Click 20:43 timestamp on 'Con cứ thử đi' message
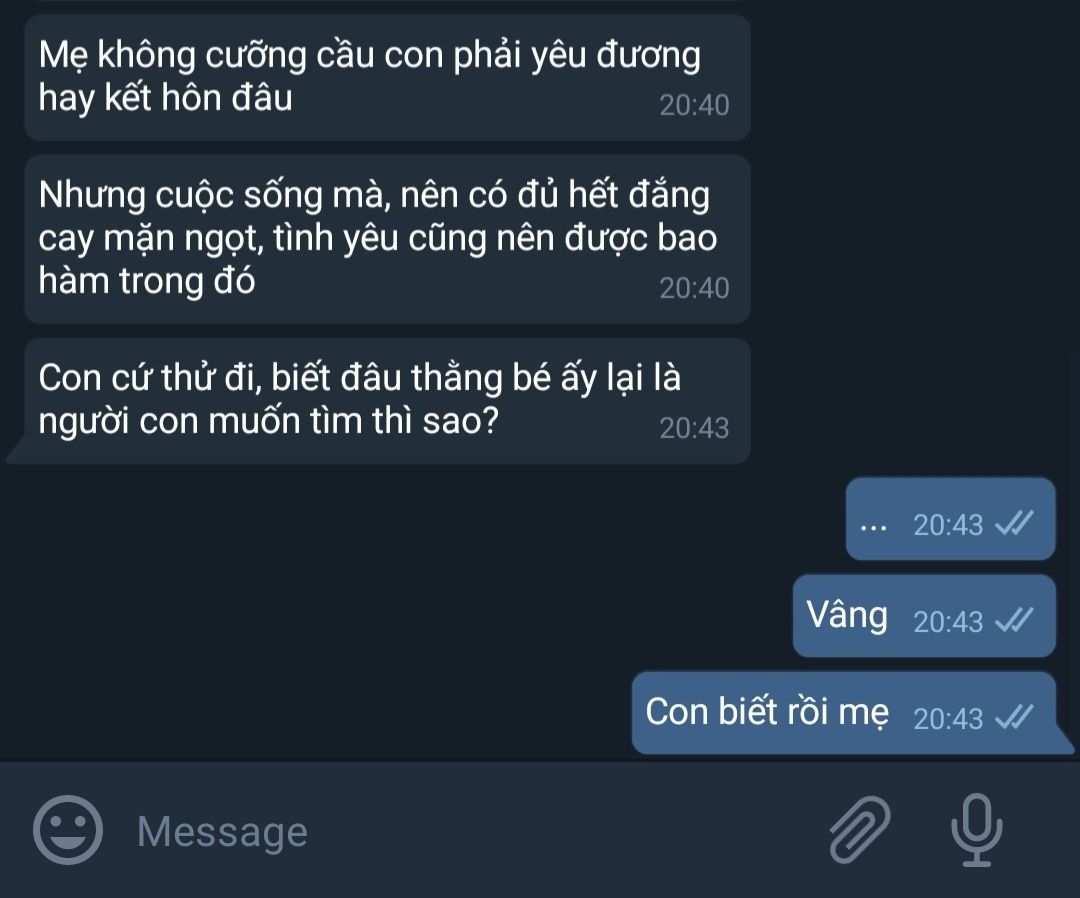The height and width of the screenshot is (898, 1080). 694,428
